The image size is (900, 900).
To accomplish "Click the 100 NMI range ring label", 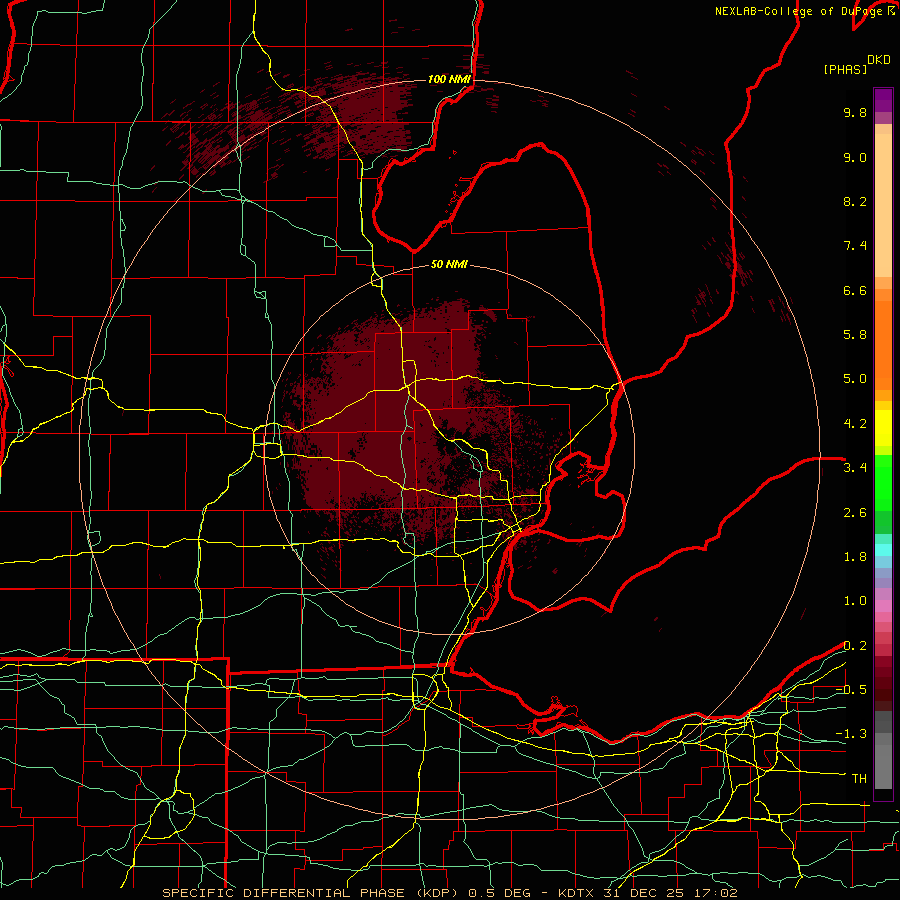I will 449,79.
